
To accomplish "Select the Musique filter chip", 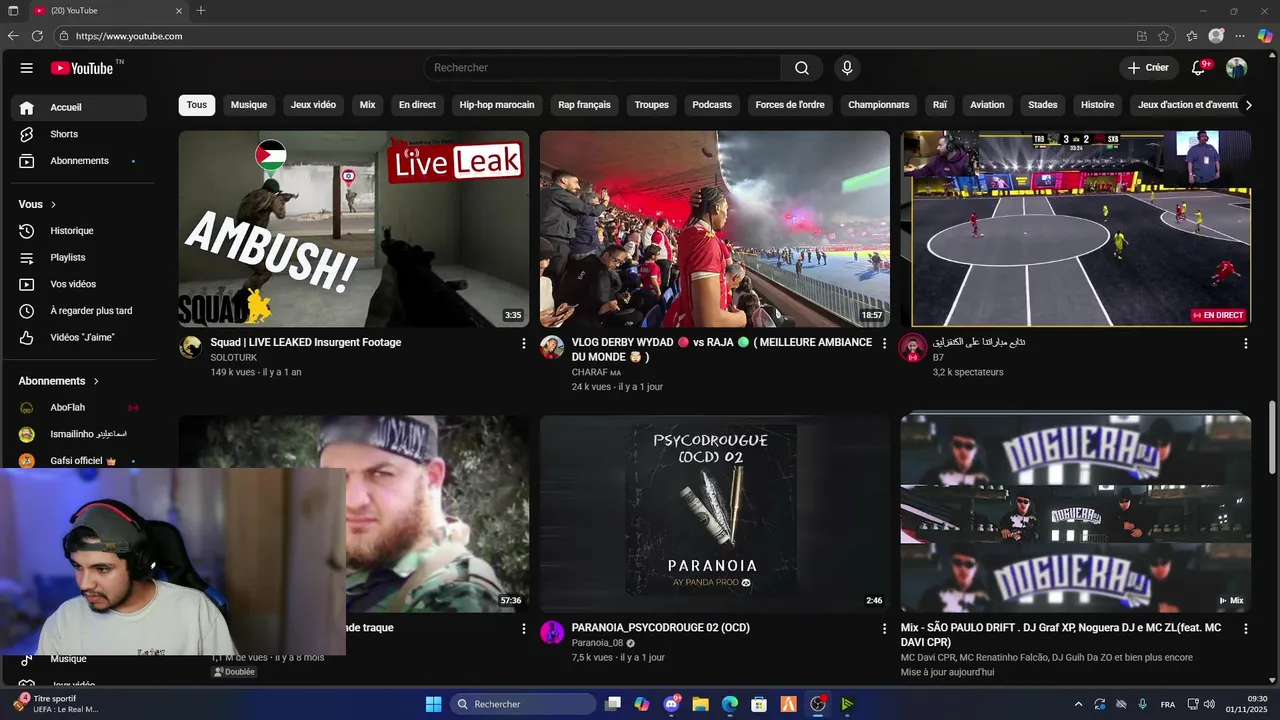I will coord(249,105).
